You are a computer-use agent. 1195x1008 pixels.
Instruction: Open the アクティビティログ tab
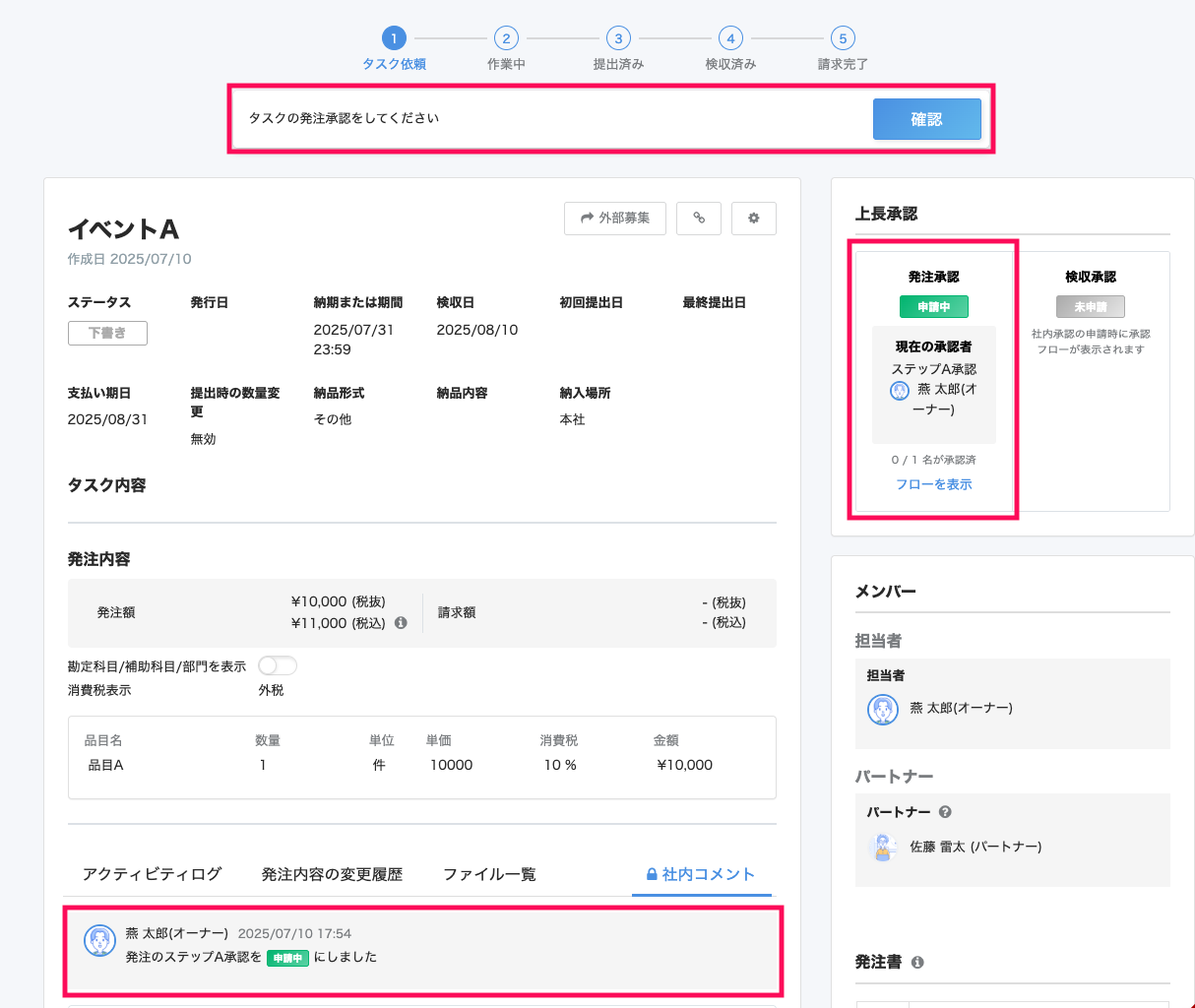pos(153,874)
